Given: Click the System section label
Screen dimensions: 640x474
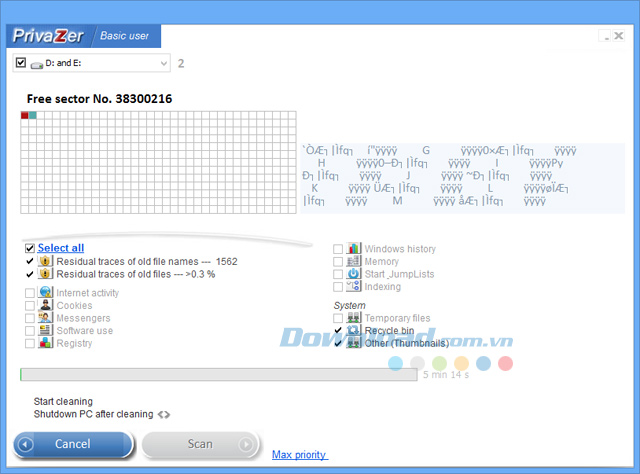Looking at the screenshot, I should click(349, 305).
